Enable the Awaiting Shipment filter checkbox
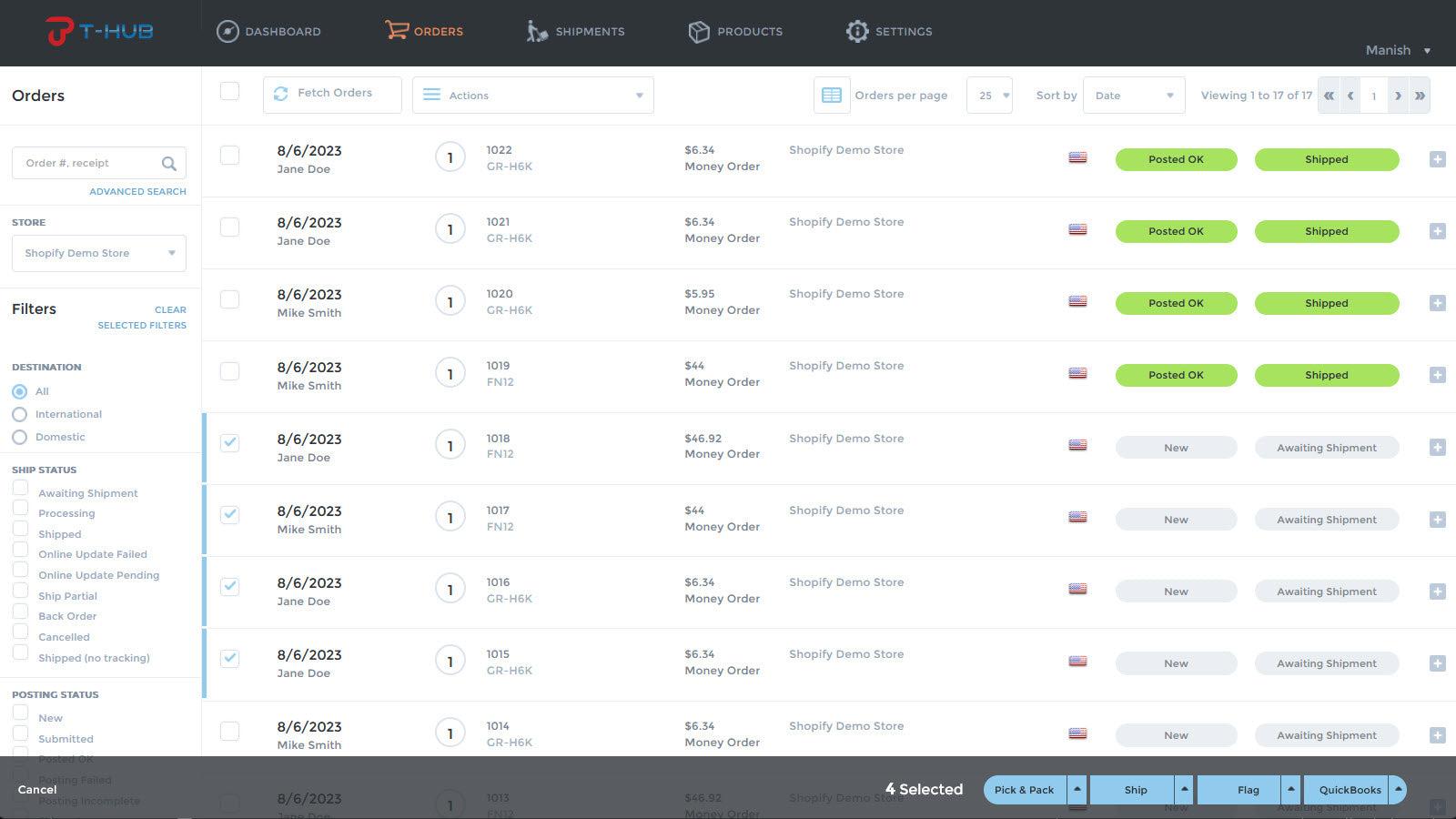 click(x=20, y=488)
